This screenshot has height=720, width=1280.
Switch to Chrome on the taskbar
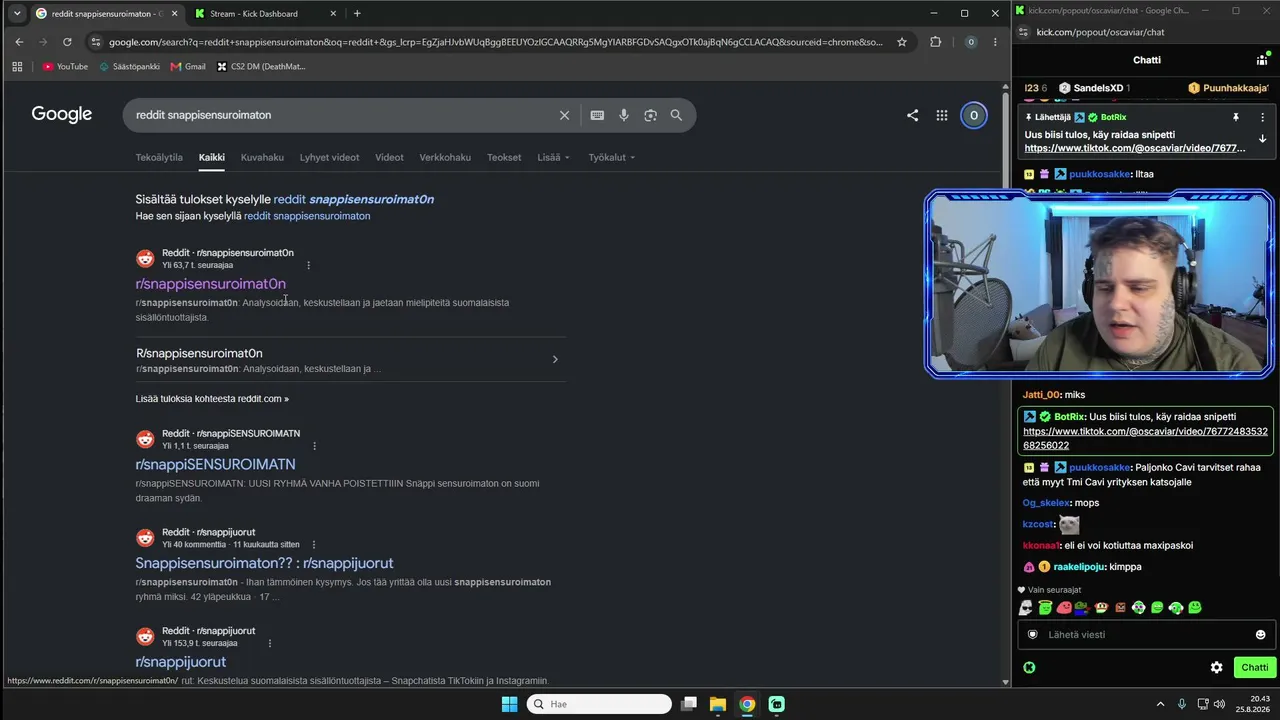pos(747,704)
